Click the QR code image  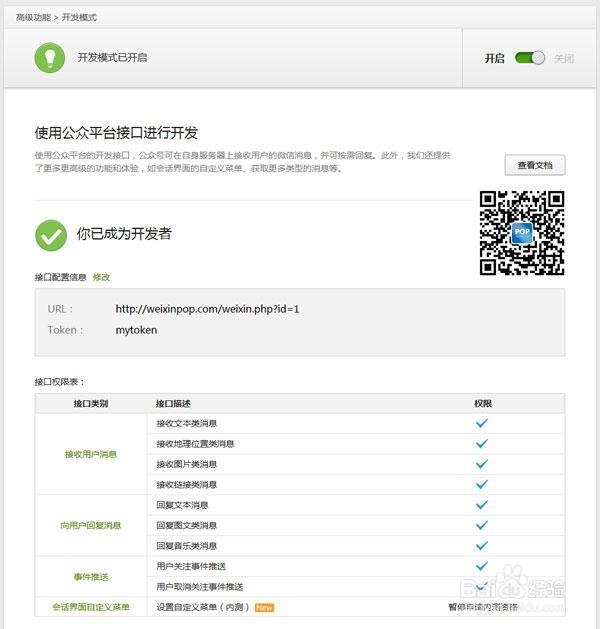point(521,233)
